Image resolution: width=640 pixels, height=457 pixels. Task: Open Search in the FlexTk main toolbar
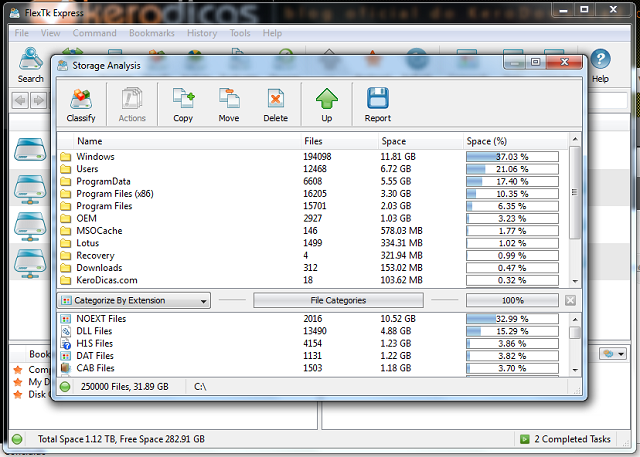[31, 65]
